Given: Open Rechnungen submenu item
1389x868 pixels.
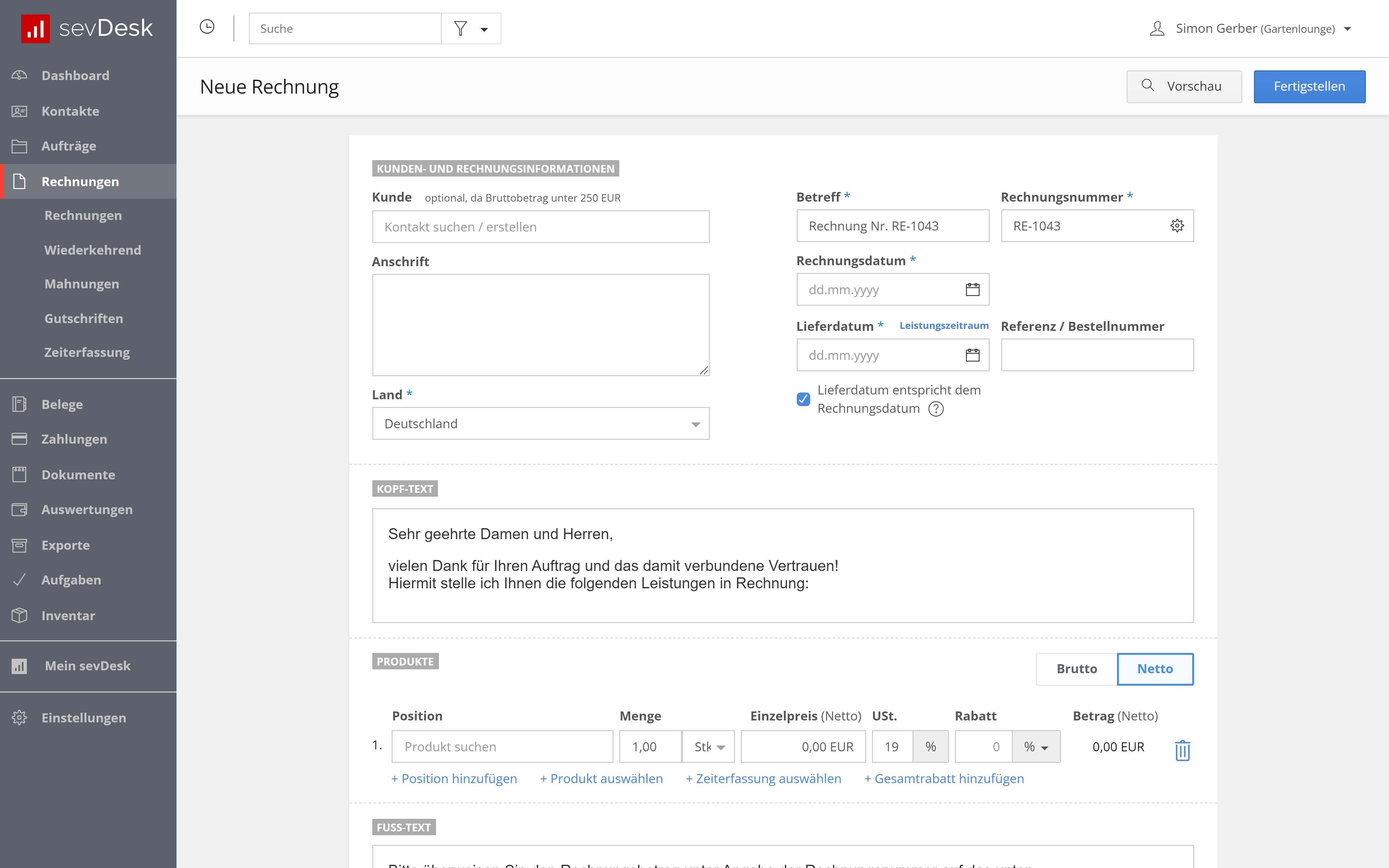Looking at the screenshot, I should tap(83, 215).
